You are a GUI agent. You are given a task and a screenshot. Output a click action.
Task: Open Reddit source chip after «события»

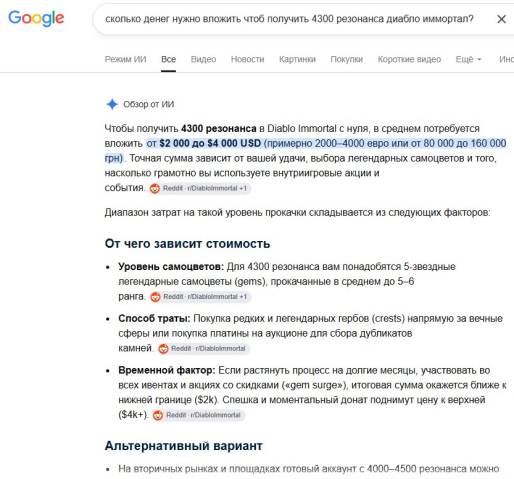200,188
